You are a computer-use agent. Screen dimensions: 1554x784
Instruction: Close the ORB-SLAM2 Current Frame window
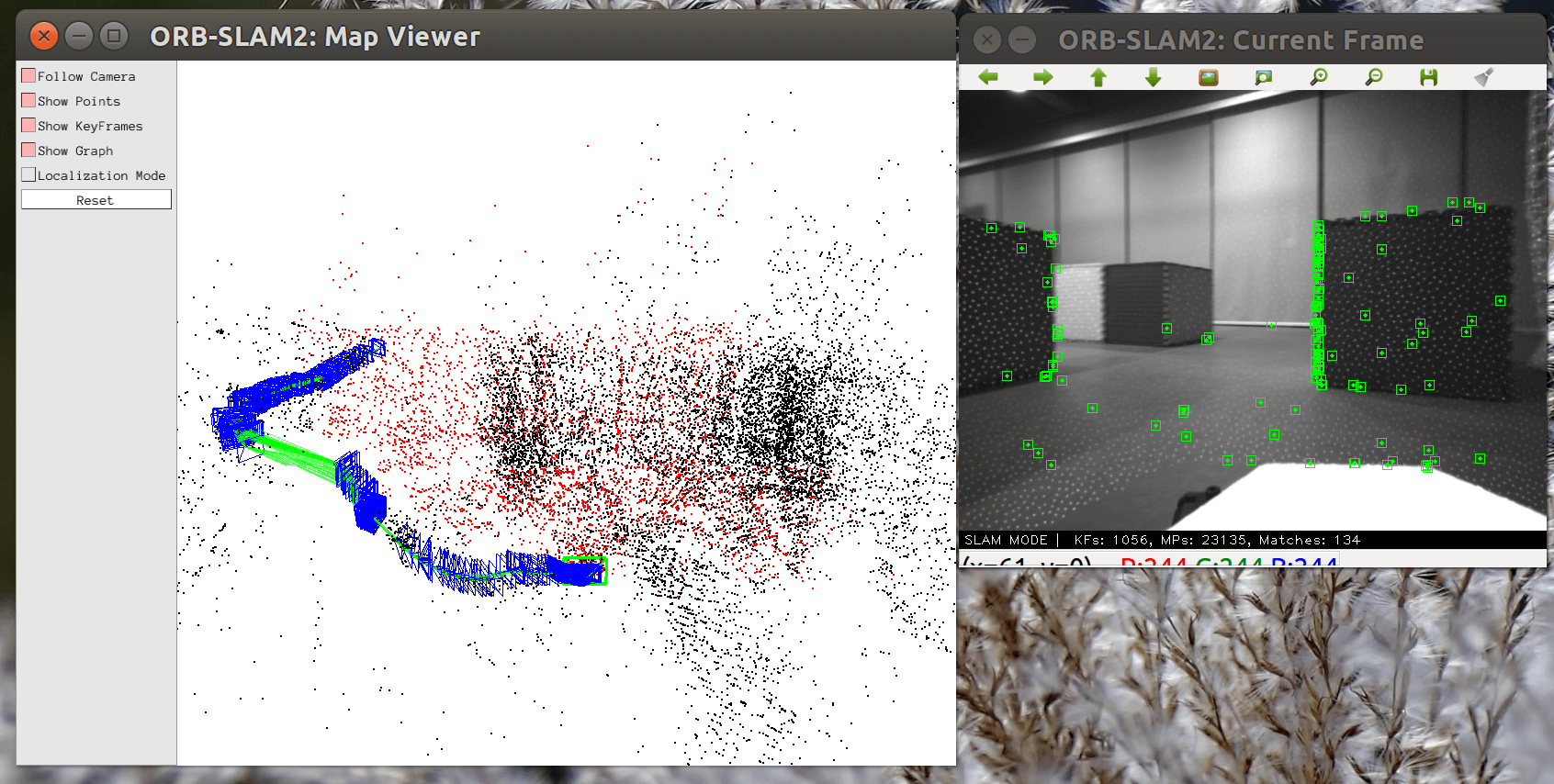pos(987,39)
